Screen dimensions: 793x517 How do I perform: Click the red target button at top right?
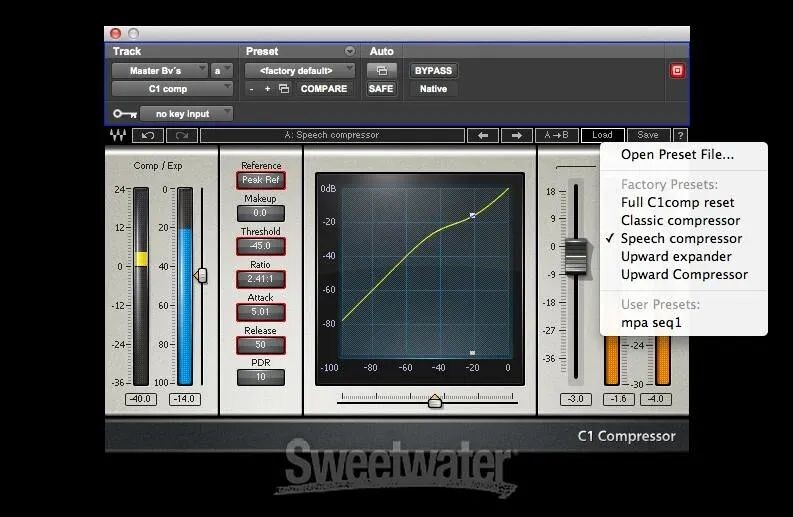point(677,70)
